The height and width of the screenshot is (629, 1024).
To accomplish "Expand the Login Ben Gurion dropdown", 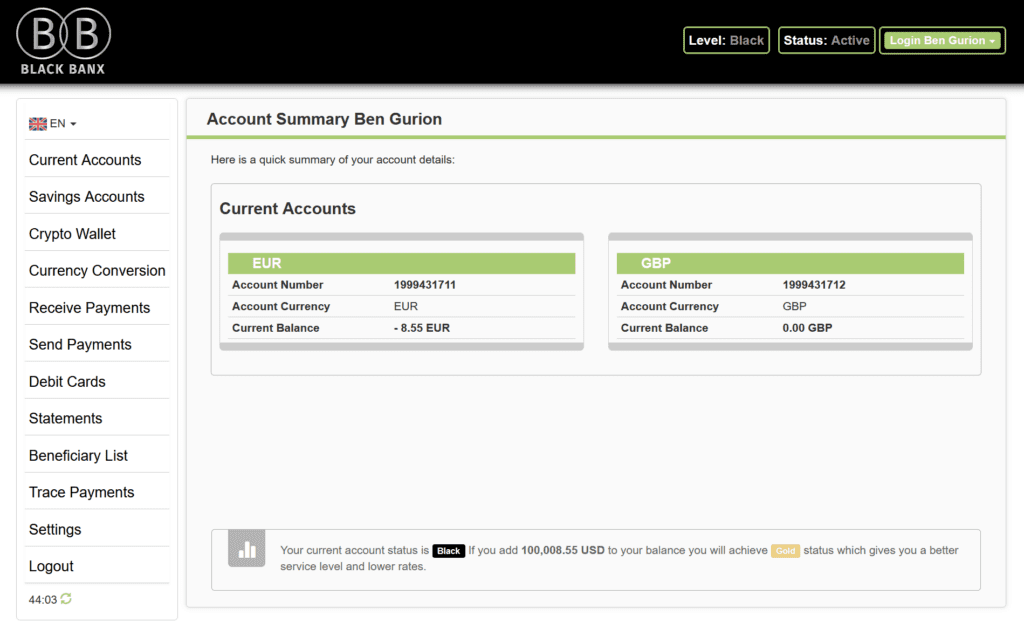I will tap(941, 40).
